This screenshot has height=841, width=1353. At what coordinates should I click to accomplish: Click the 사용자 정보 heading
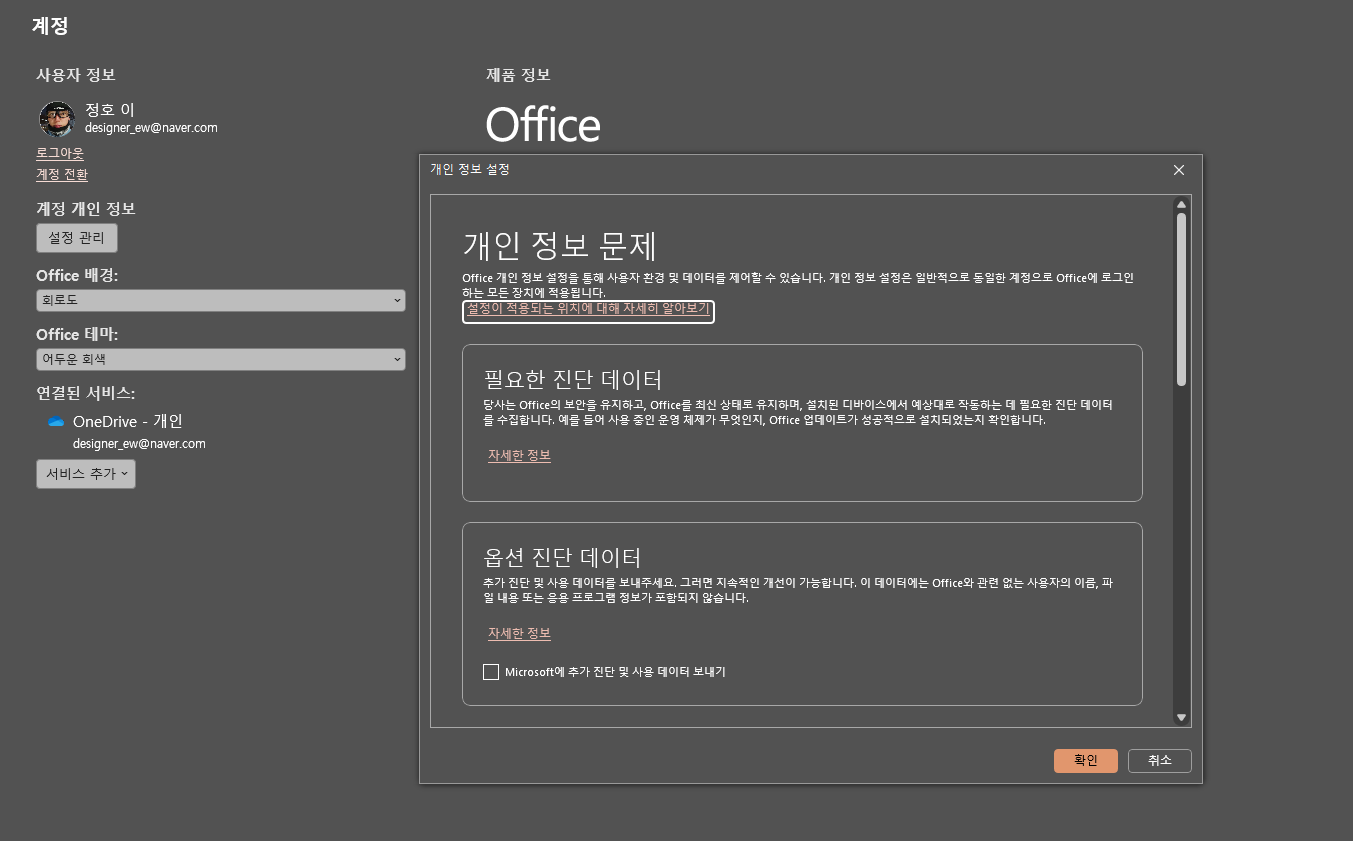76,75
